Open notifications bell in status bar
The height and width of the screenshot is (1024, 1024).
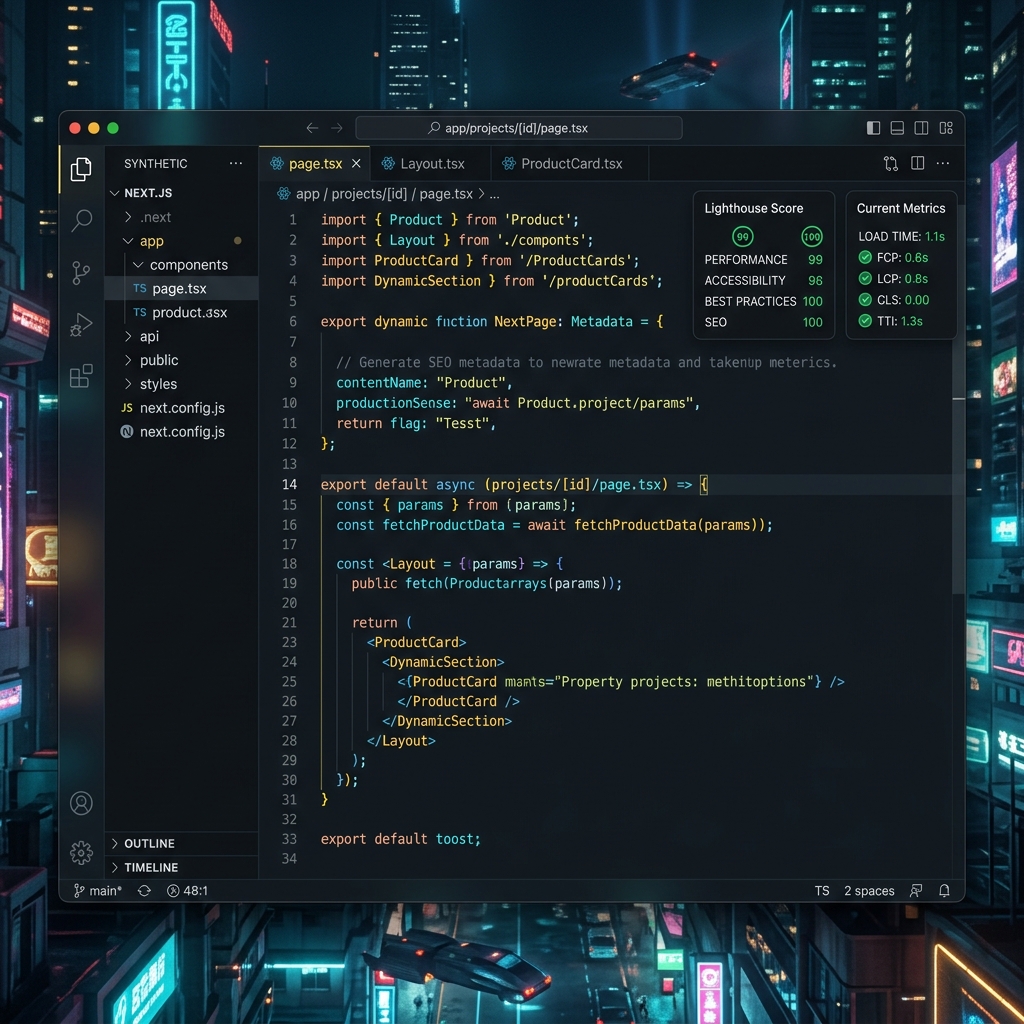944,891
